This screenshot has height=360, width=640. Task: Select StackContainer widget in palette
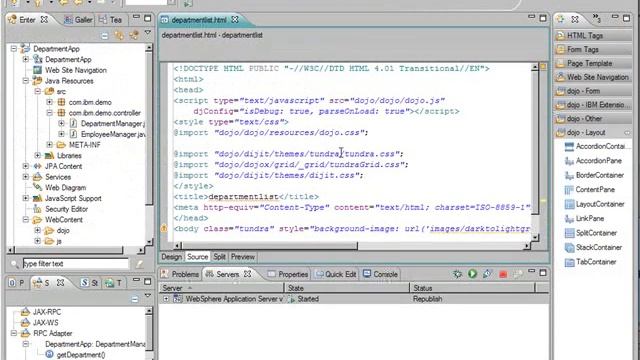coord(593,247)
